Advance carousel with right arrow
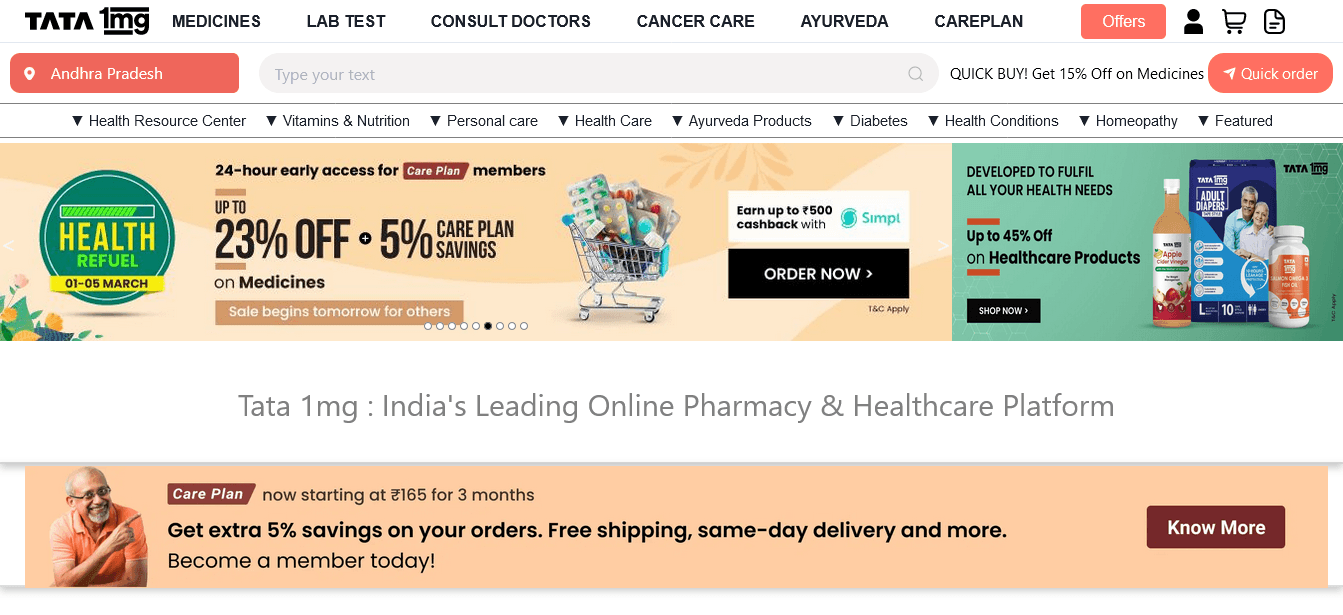 (x=942, y=246)
